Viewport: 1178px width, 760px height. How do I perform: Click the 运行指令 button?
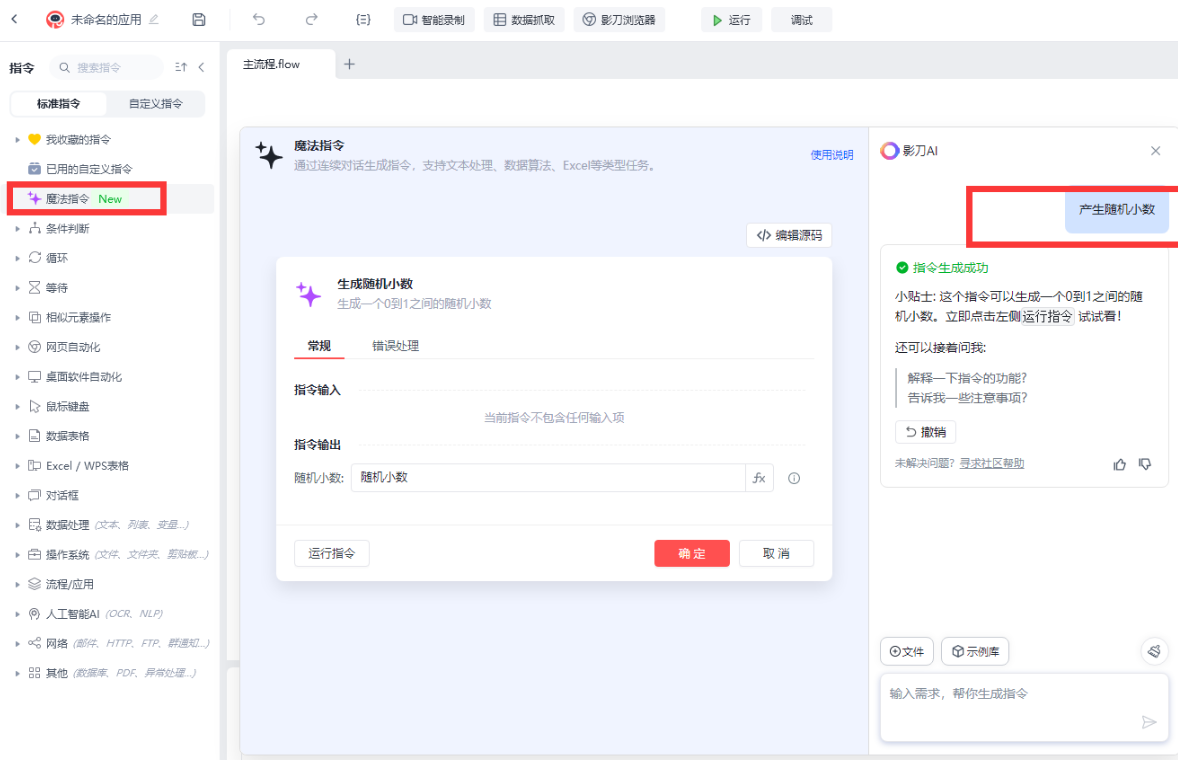[331, 553]
